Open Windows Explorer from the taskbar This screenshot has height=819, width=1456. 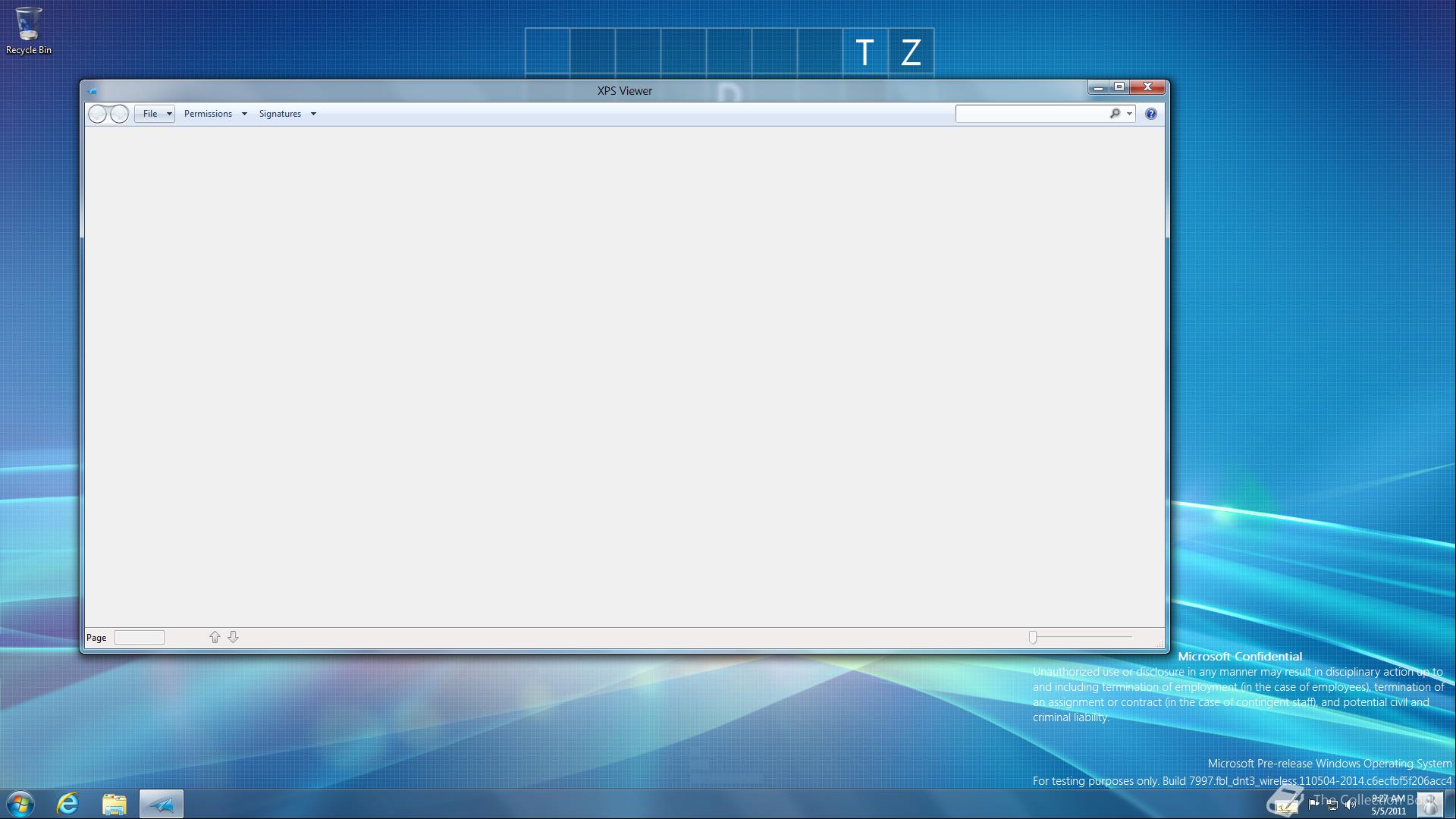[x=115, y=804]
